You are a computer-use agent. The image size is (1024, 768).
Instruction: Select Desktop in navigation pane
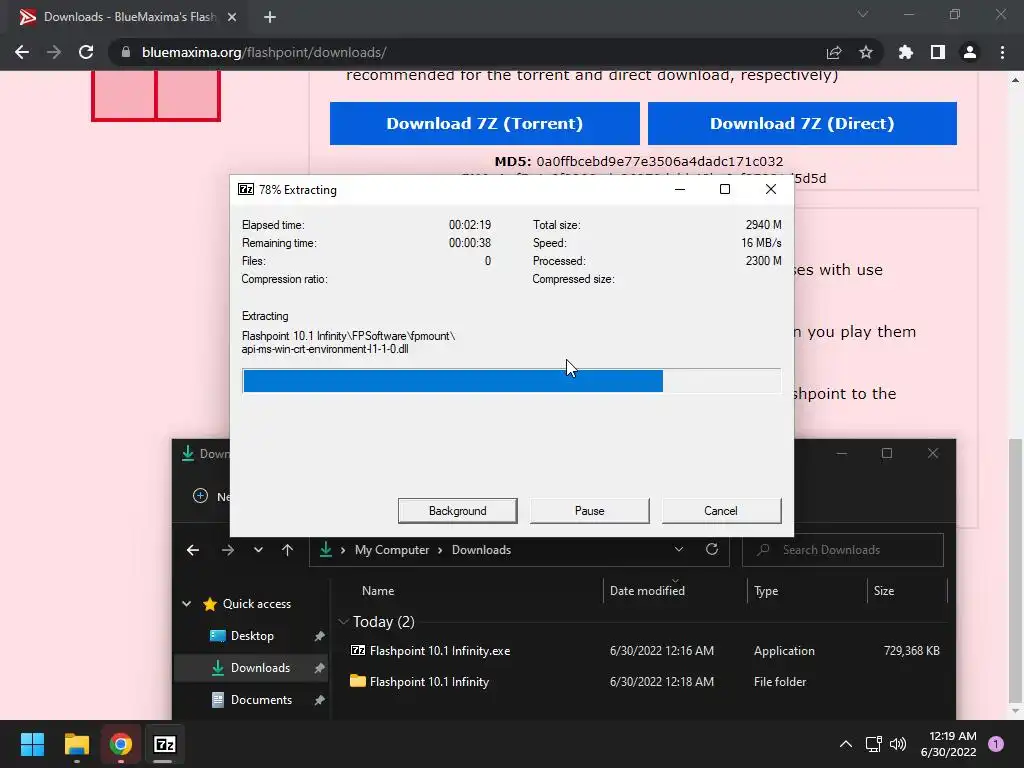point(252,635)
